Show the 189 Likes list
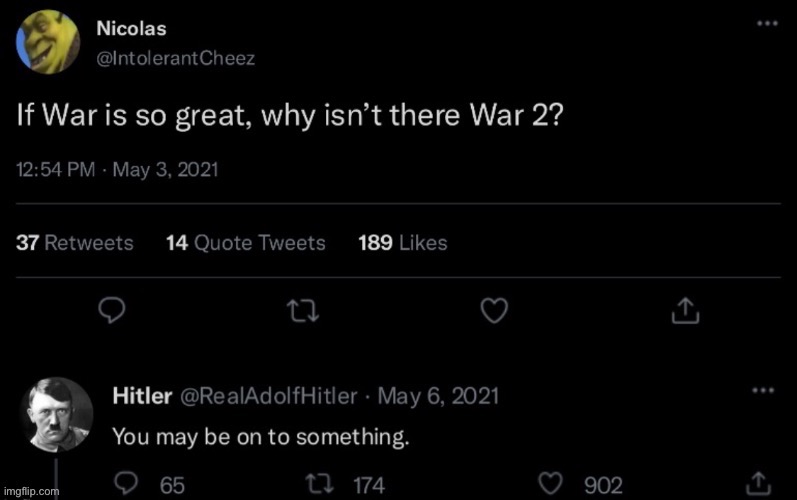This screenshot has height=500, width=797. pos(403,243)
